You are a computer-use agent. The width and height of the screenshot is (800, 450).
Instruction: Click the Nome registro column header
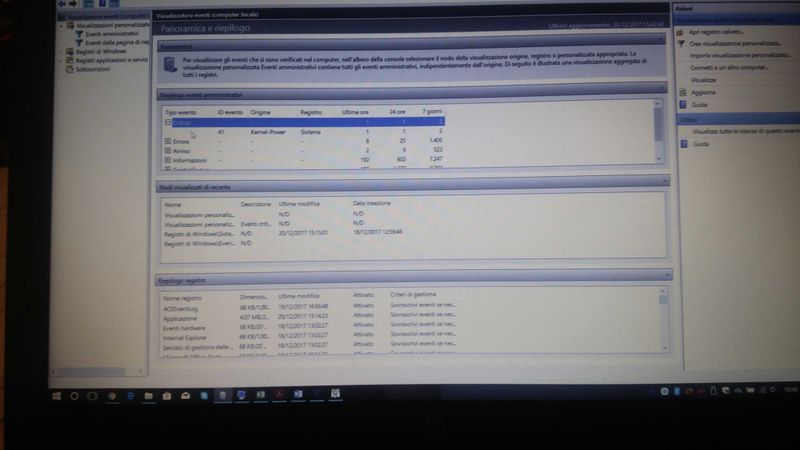182,298
